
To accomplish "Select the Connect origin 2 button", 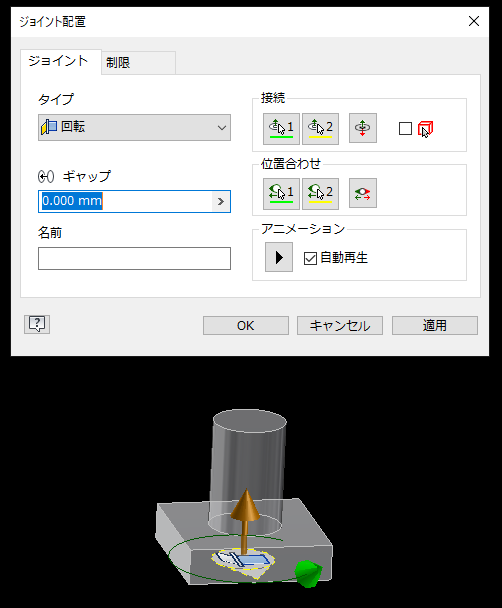I will 320,129.
